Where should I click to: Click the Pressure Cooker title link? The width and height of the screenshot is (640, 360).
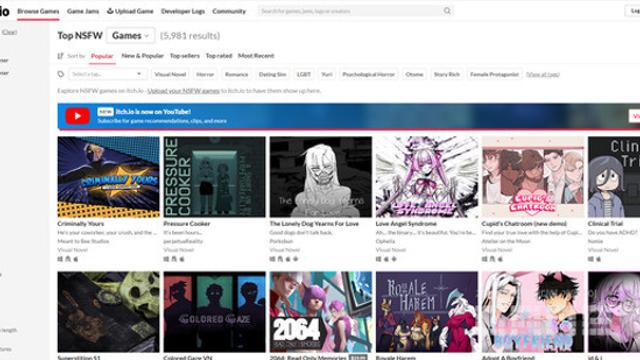(x=187, y=224)
